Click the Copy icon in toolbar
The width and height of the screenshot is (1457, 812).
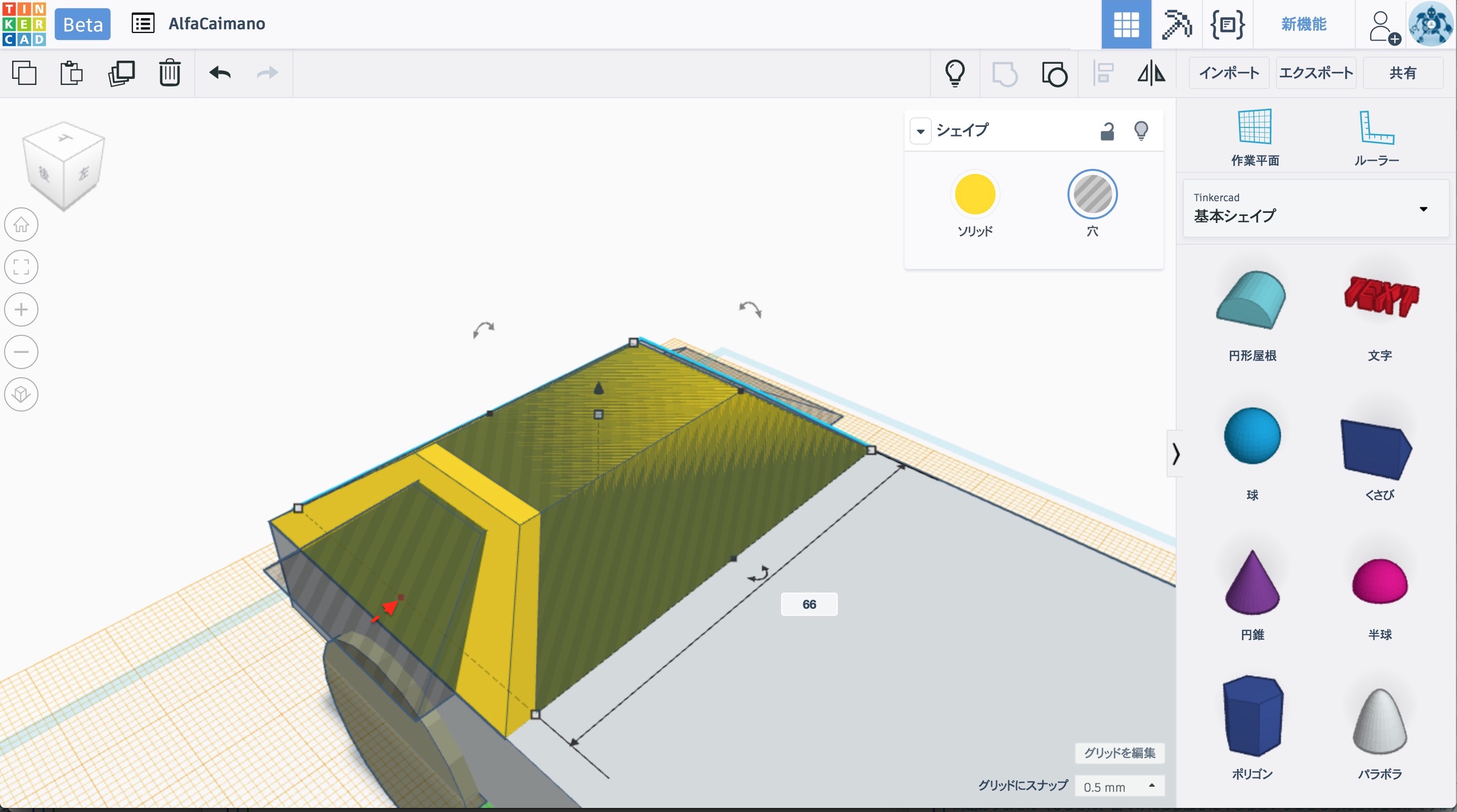pyautogui.click(x=24, y=73)
